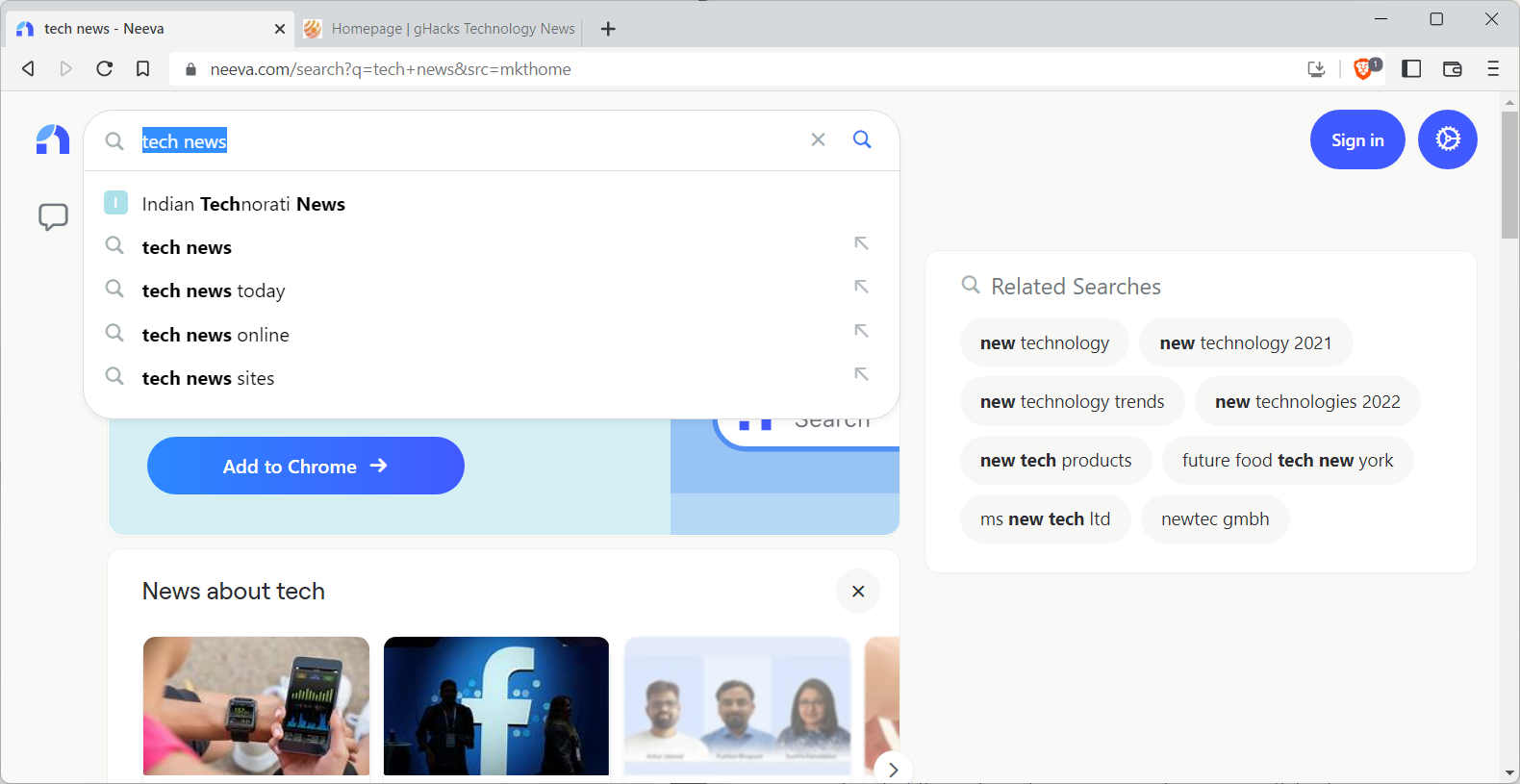Open the Brave Wallet icon

[x=1453, y=68]
